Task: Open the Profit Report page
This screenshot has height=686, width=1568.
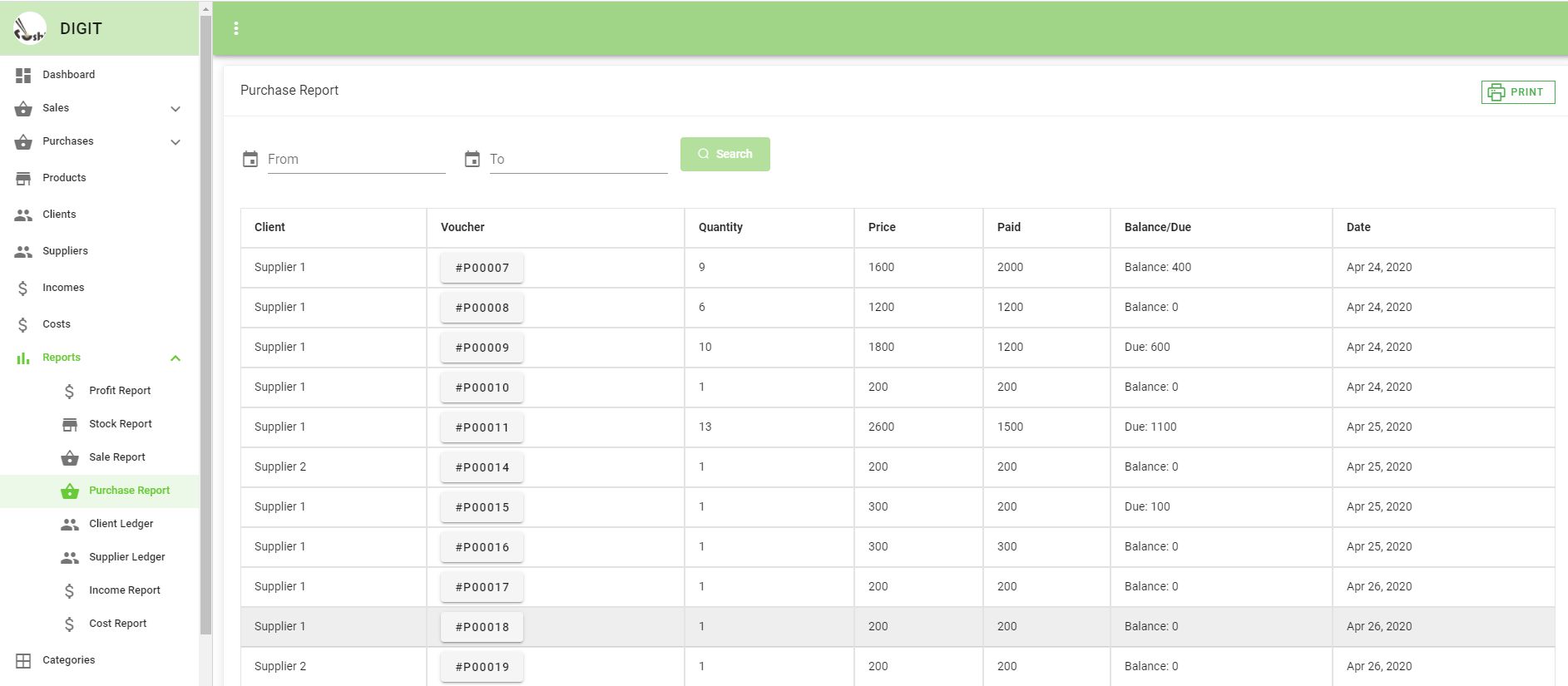Action: coord(120,391)
